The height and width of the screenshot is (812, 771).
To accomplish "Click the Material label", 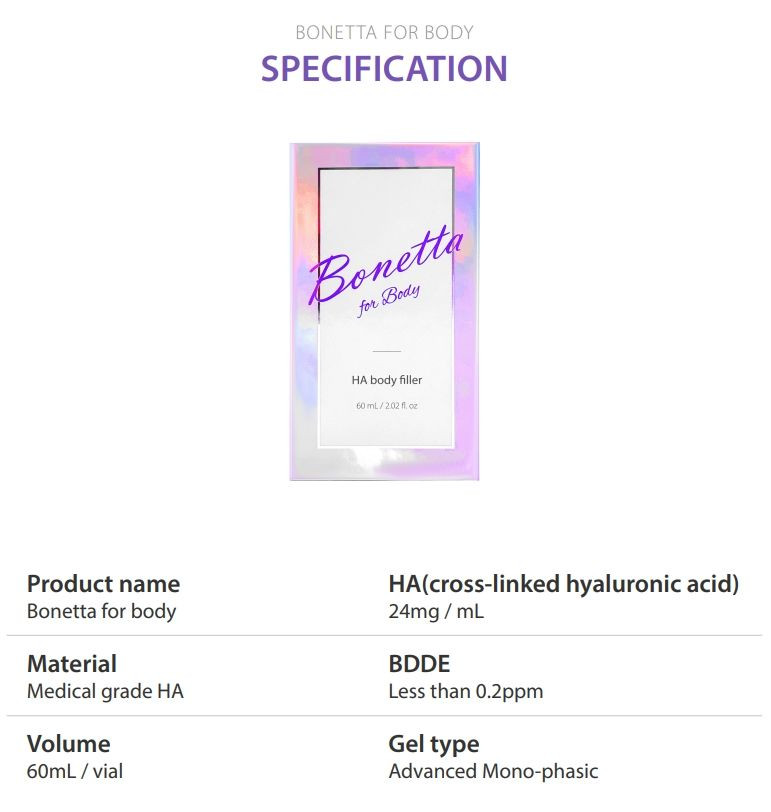I will click(72, 664).
